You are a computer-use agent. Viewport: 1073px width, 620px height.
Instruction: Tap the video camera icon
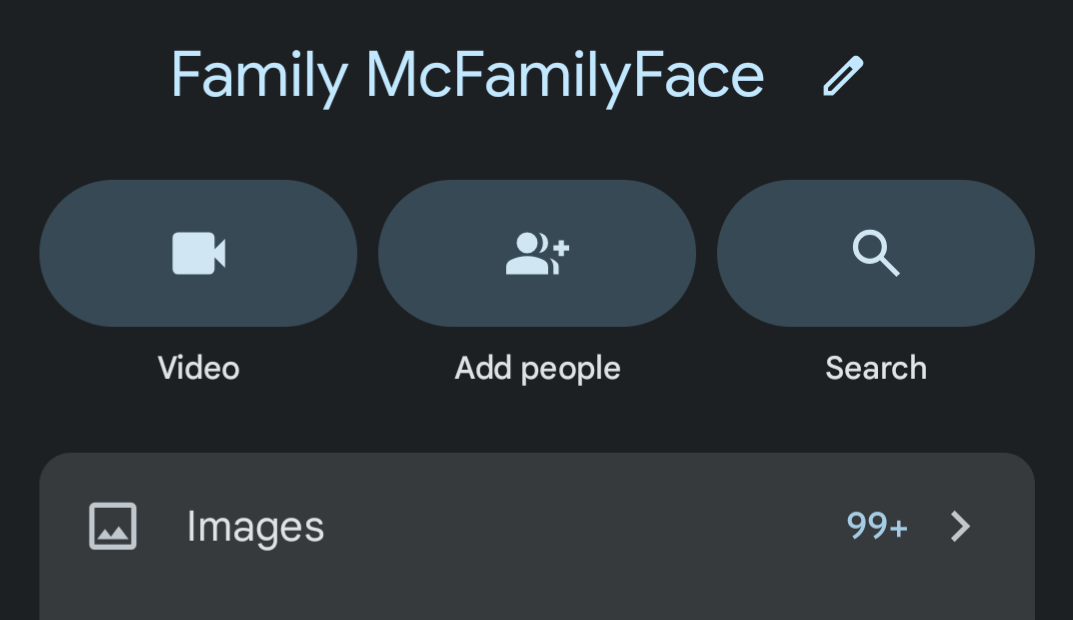coord(198,253)
